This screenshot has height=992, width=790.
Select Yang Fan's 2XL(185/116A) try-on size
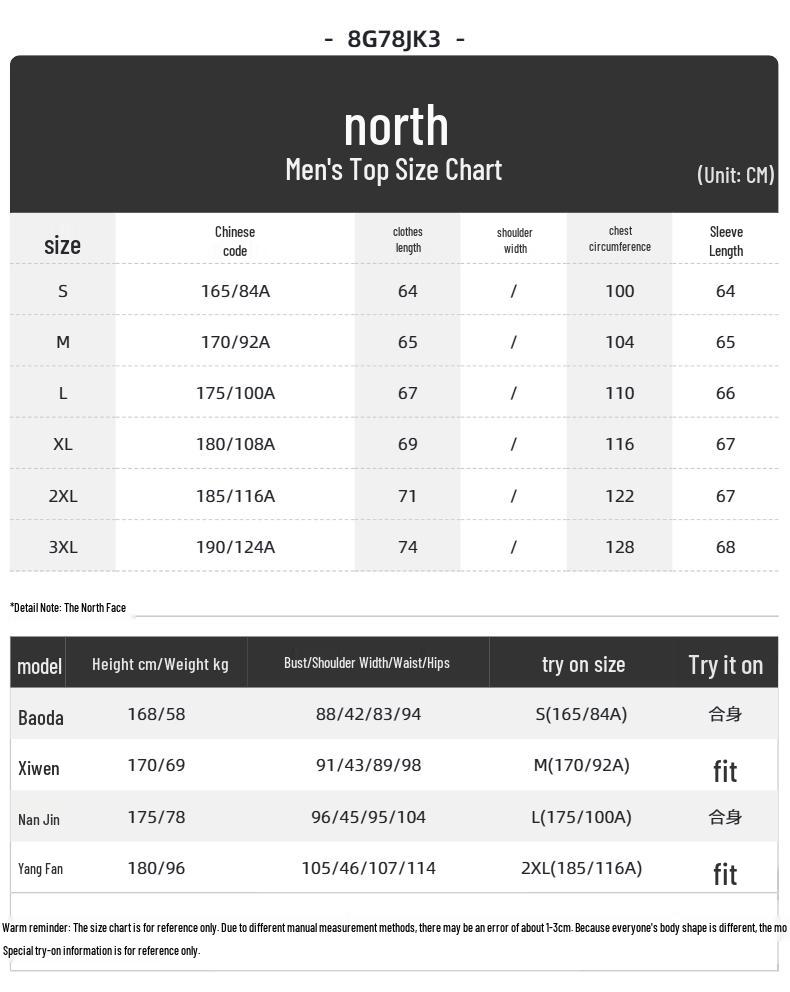[581, 868]
